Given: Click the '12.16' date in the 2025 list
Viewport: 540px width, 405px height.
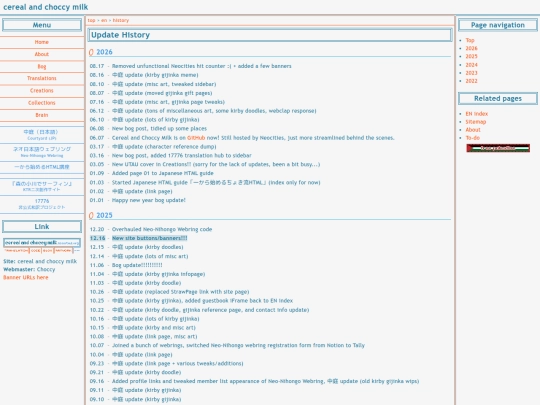Looking at the screenshot, I should [97, 238].
